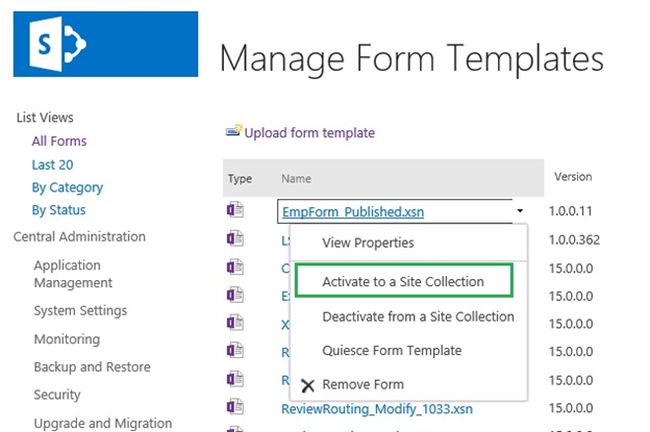Open the Upload form template link
Screen dimensions: 650x432
pyautogui.click(x=309, y=132)
